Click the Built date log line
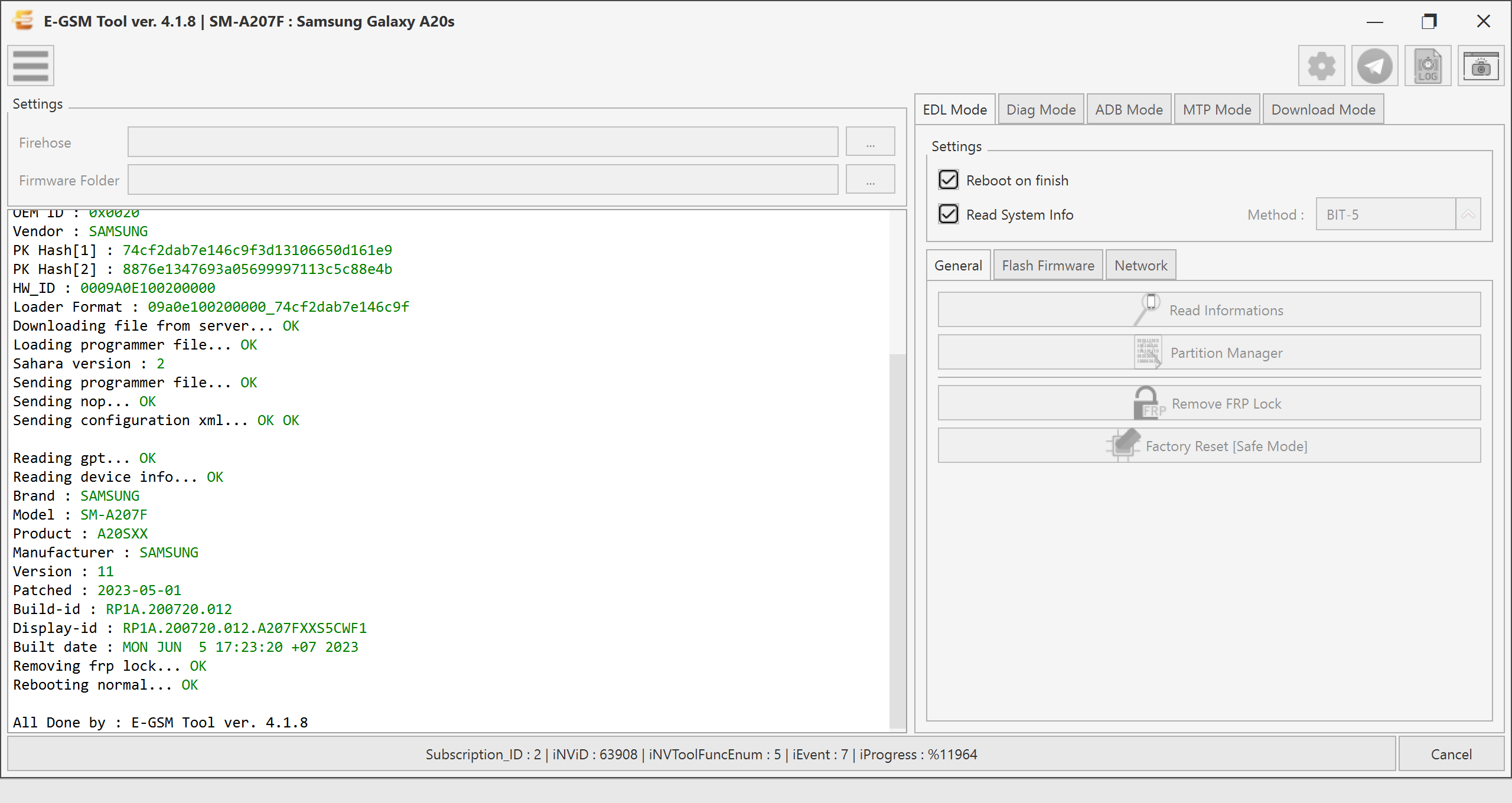Screen dimensions: 1512x803 (186, 647)
